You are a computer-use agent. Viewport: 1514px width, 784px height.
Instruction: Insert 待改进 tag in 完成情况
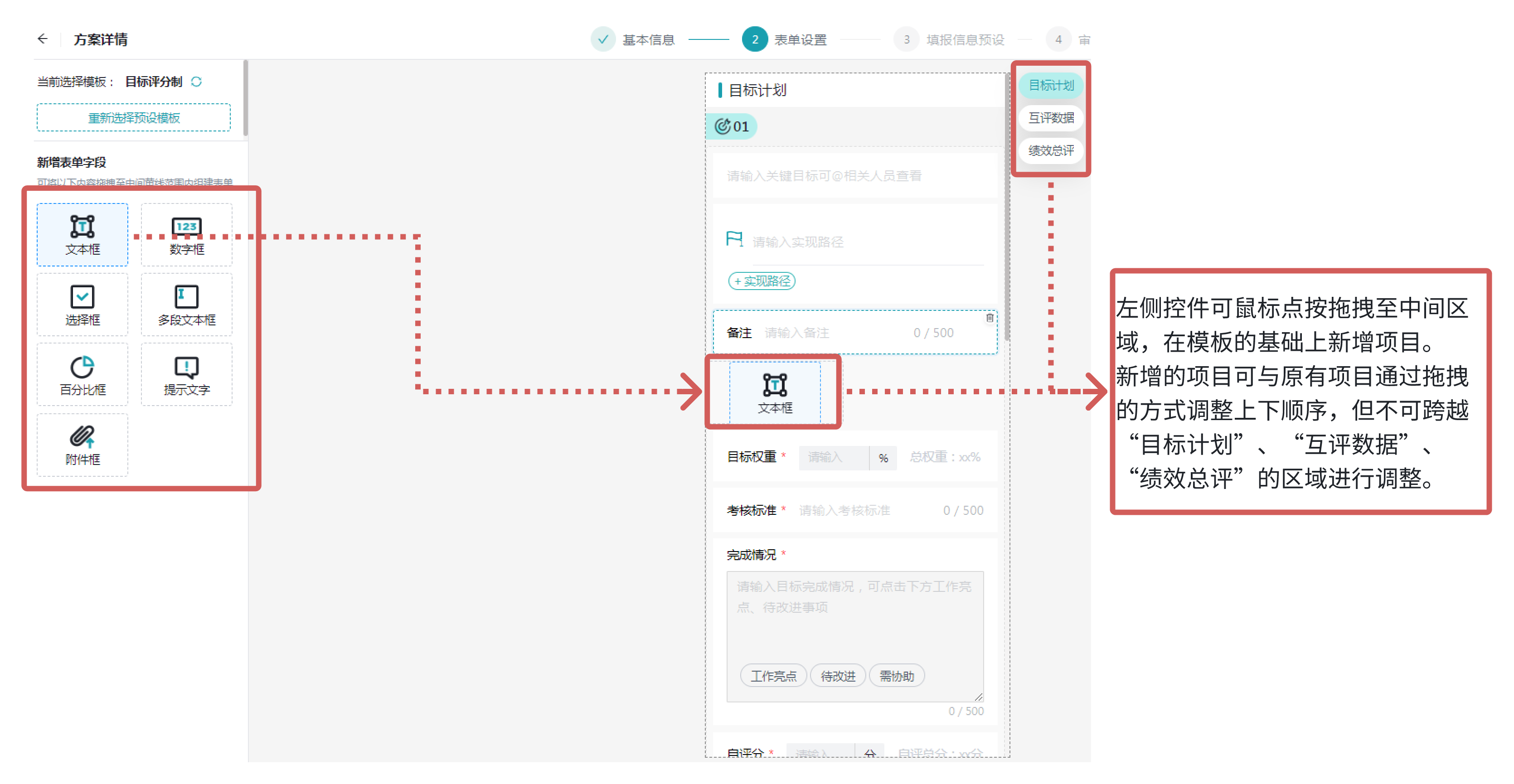pyautogui.click(x=838, y=676)
